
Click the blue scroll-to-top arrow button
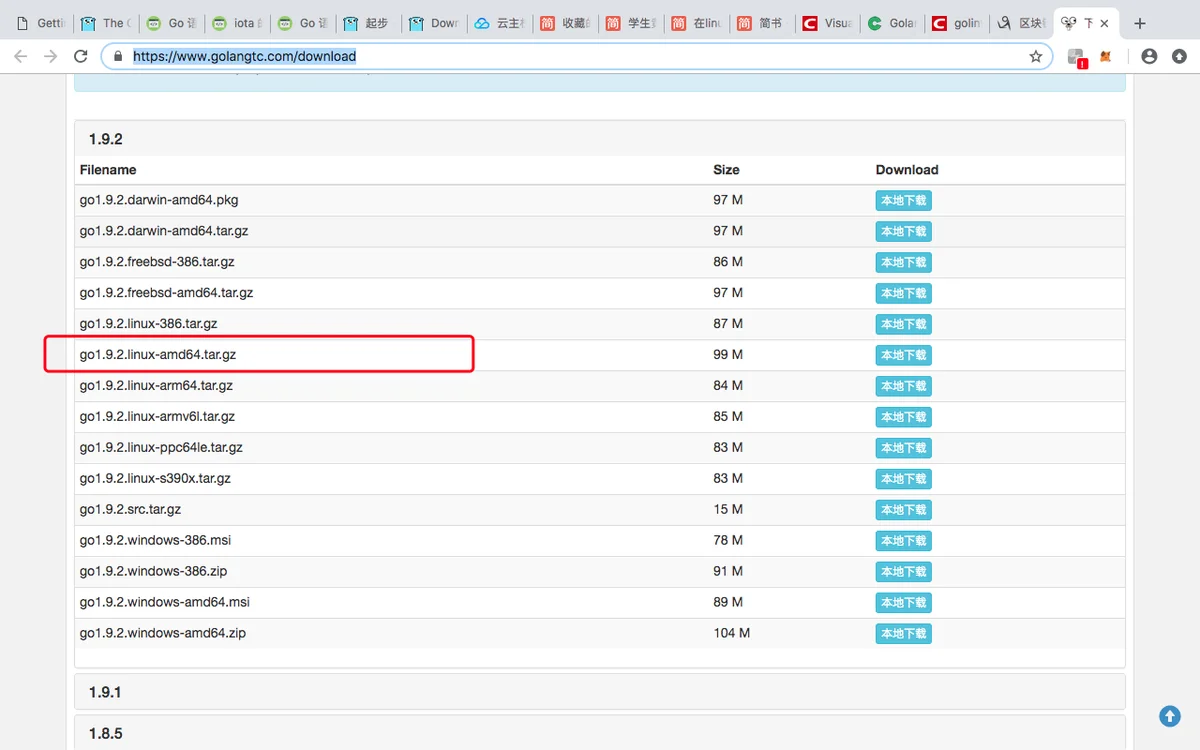tap(1169, 716)
